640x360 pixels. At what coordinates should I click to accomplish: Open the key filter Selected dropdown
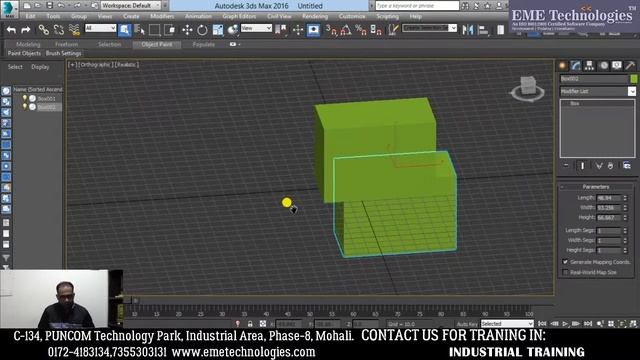click(x=507, y=323)
